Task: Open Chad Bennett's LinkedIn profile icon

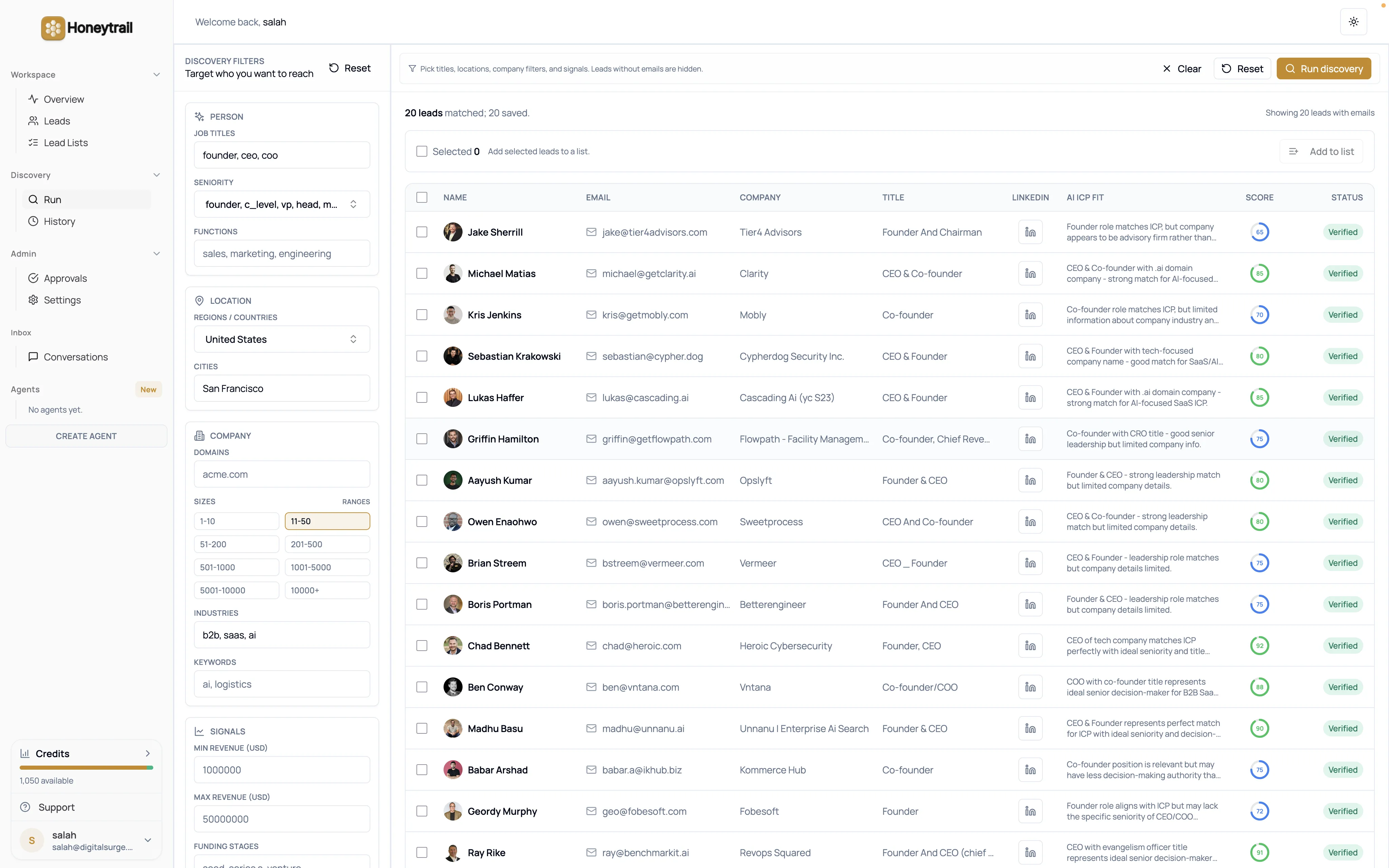Action: coord(1030,646)
